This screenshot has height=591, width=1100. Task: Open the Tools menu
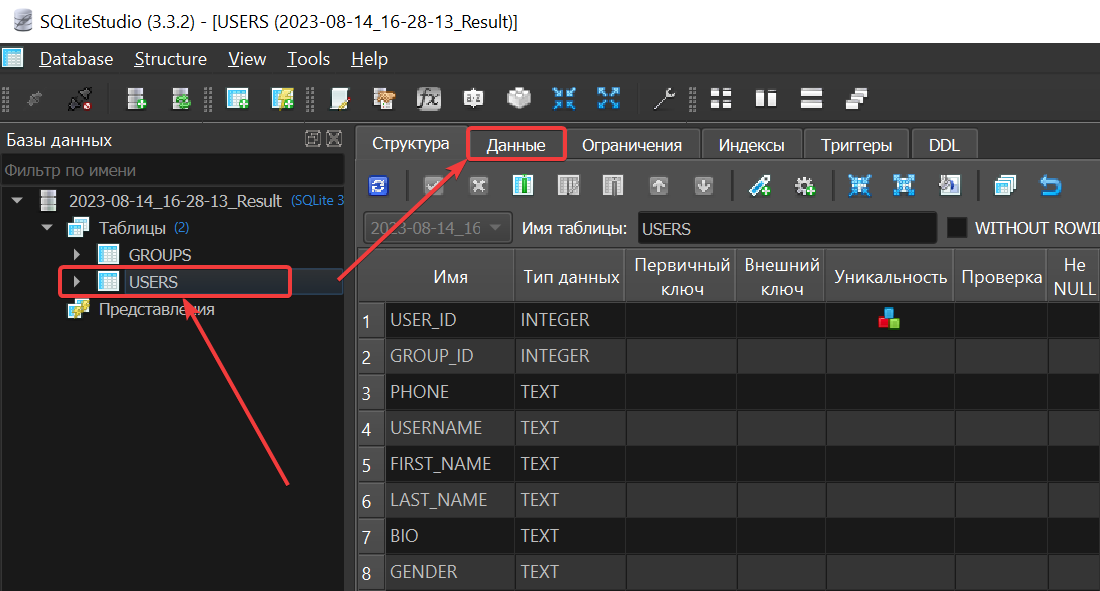[308, 59]
